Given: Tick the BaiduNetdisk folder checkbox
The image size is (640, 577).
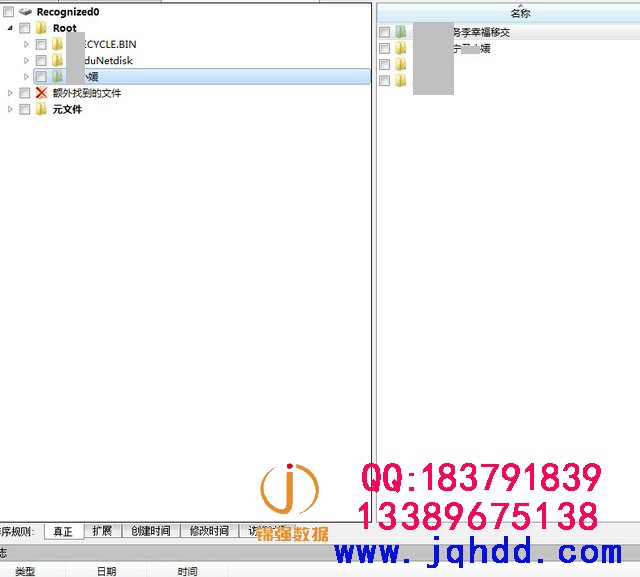Looking at the screenshot, I should point(41,60).
